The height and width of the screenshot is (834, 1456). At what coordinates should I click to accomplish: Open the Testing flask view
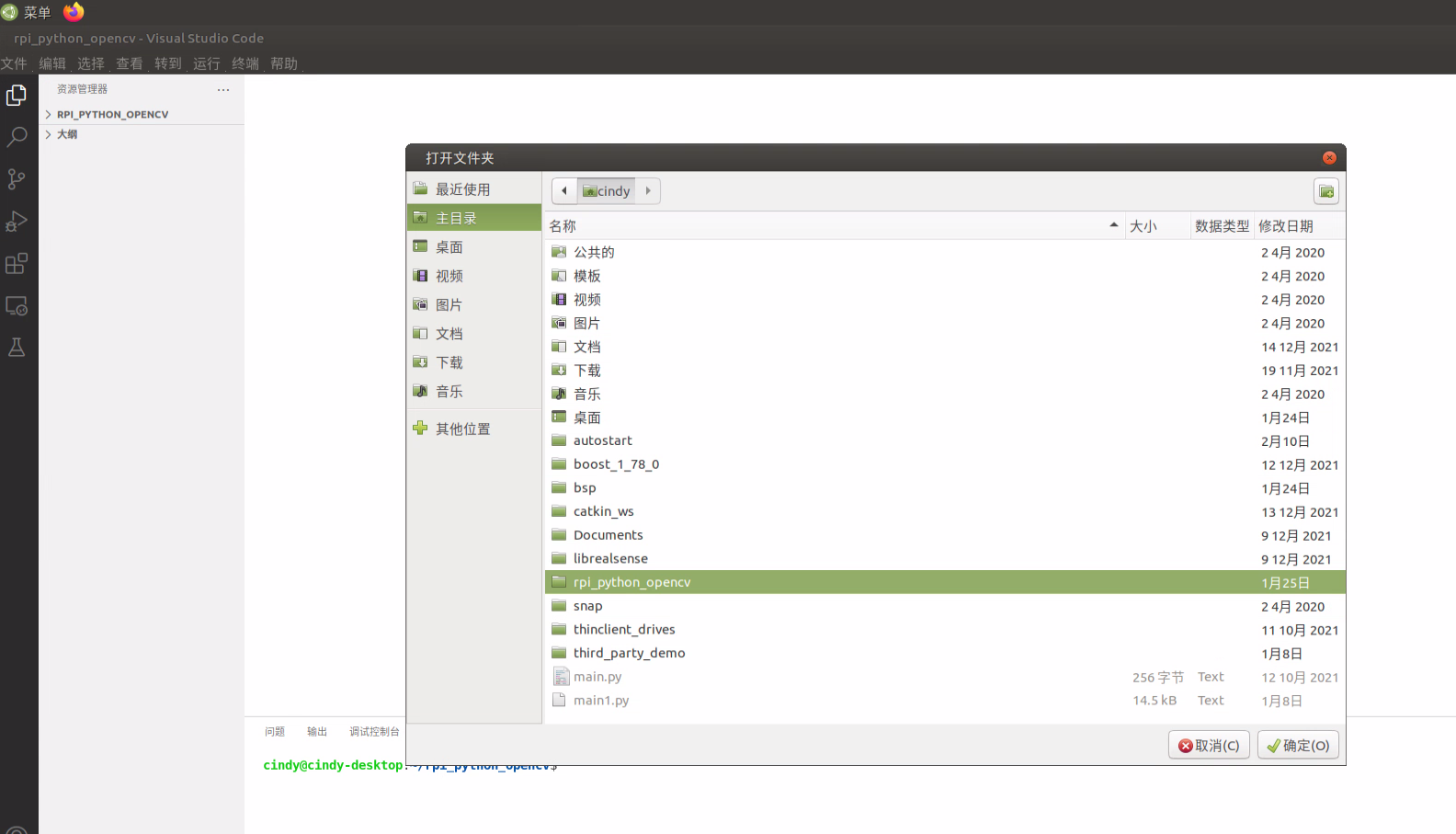tap(17, 348)
